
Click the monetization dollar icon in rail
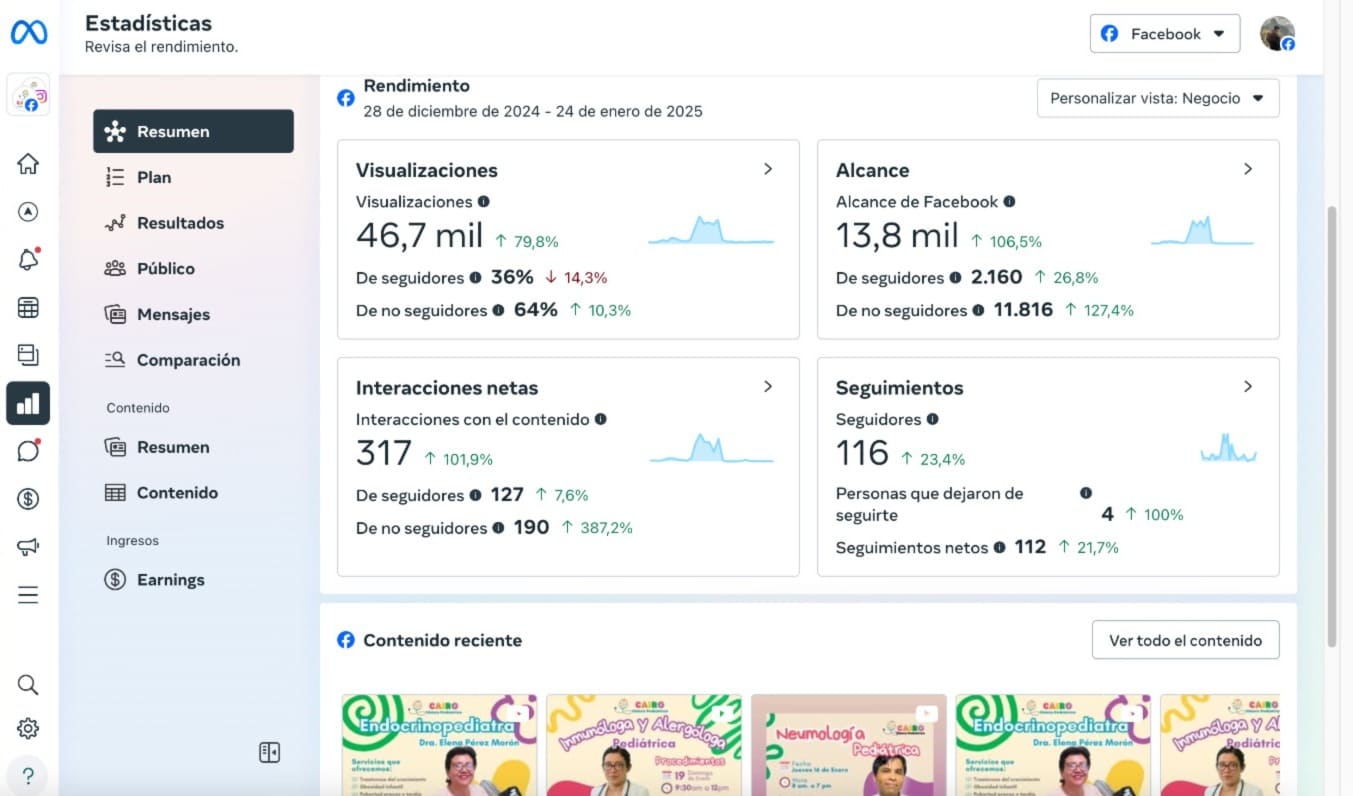(28, 498)
